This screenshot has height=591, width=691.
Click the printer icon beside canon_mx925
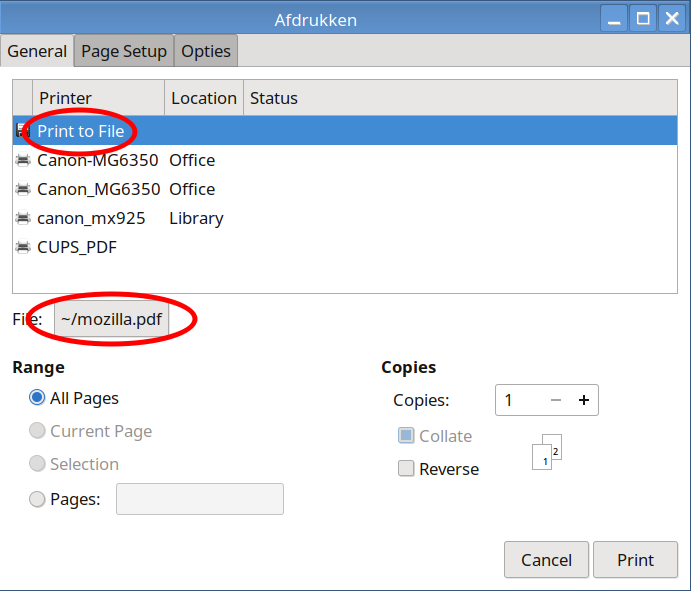point(22,218)
